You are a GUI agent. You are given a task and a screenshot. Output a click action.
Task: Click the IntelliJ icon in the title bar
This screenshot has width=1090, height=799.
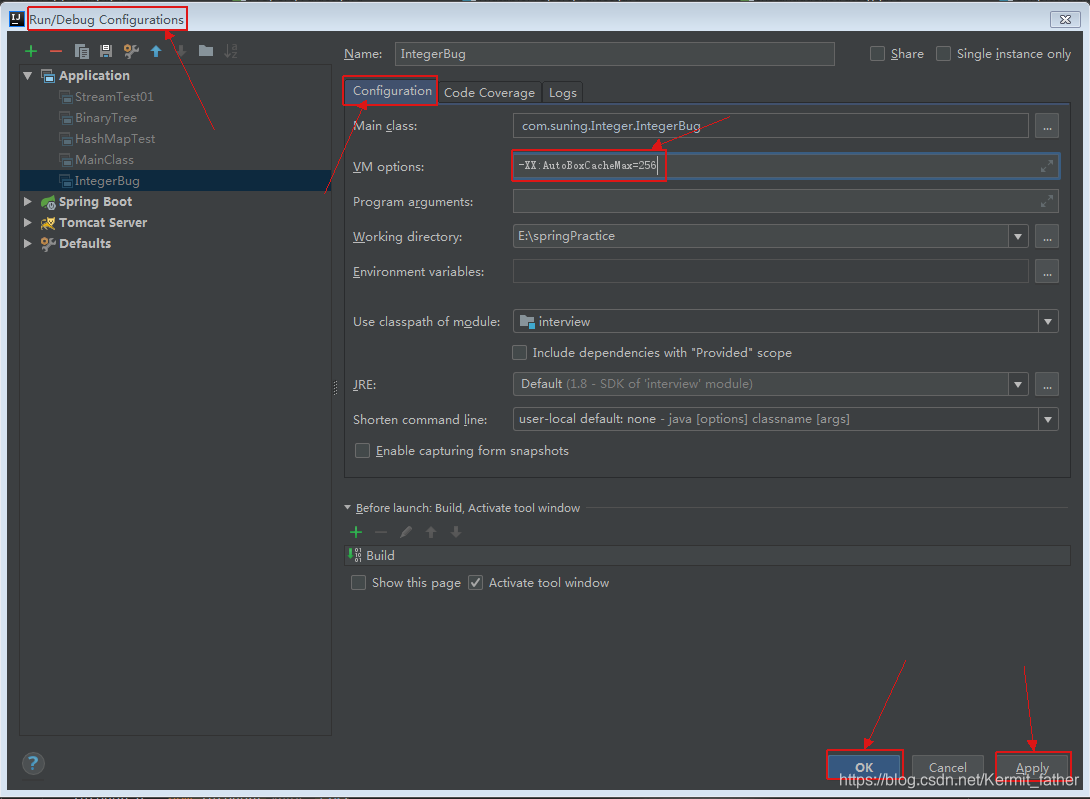coord(17,19)
